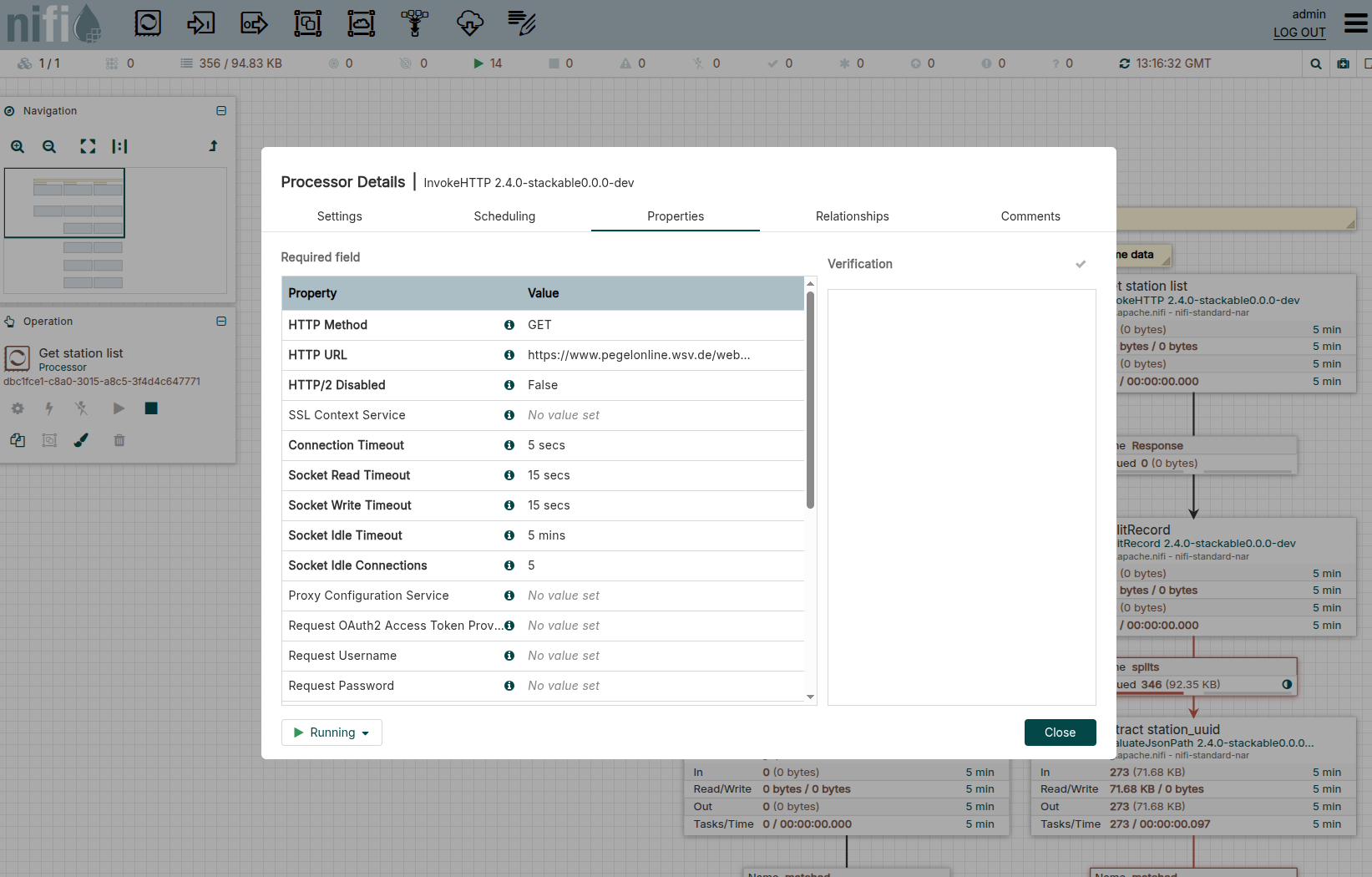Screen dimensions: 1372x877
Task: Click the zoom in icon in Navigation
Action: pos(18,146)
